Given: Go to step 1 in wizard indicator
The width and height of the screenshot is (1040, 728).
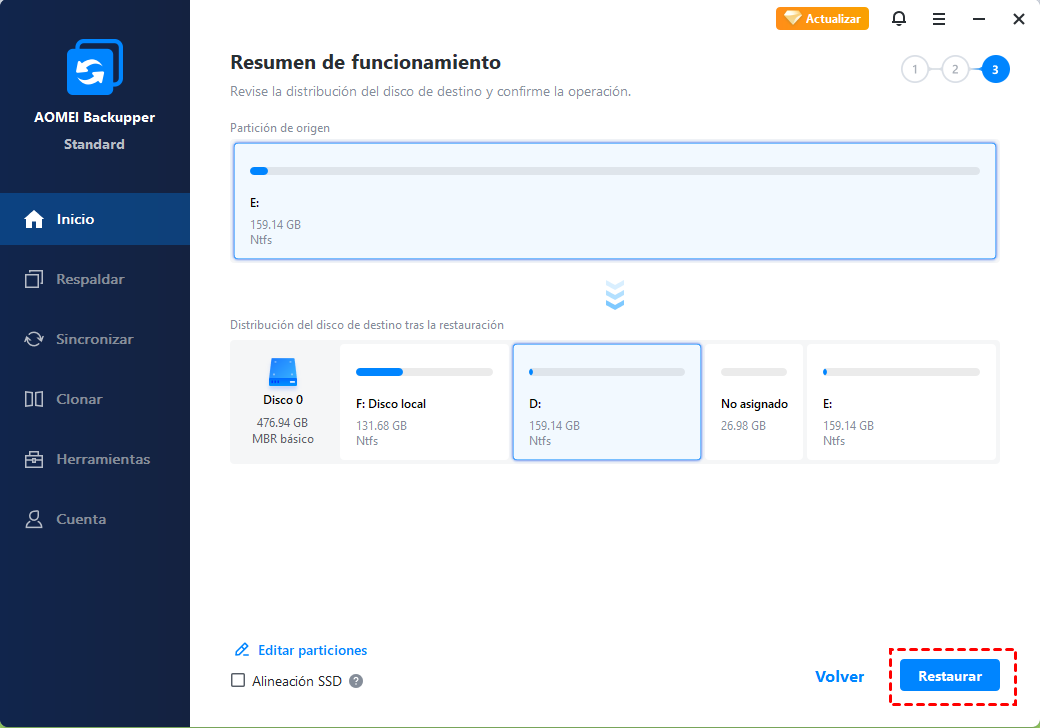Looking at the screenshot, I should tap(914, 69).
